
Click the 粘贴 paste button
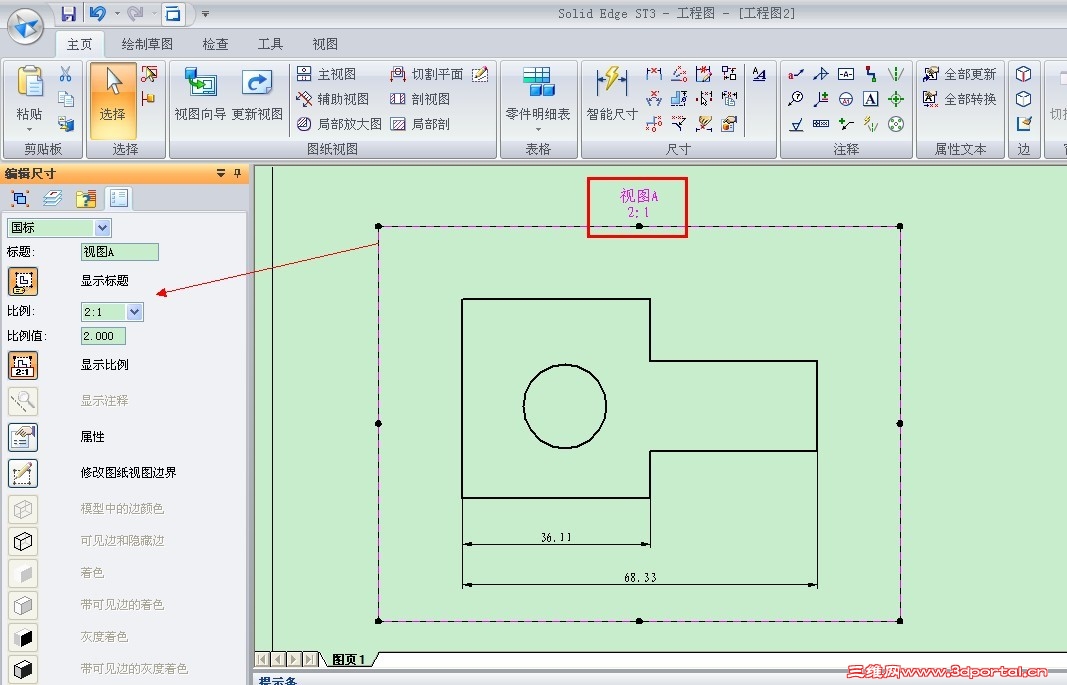pos(29,93)
